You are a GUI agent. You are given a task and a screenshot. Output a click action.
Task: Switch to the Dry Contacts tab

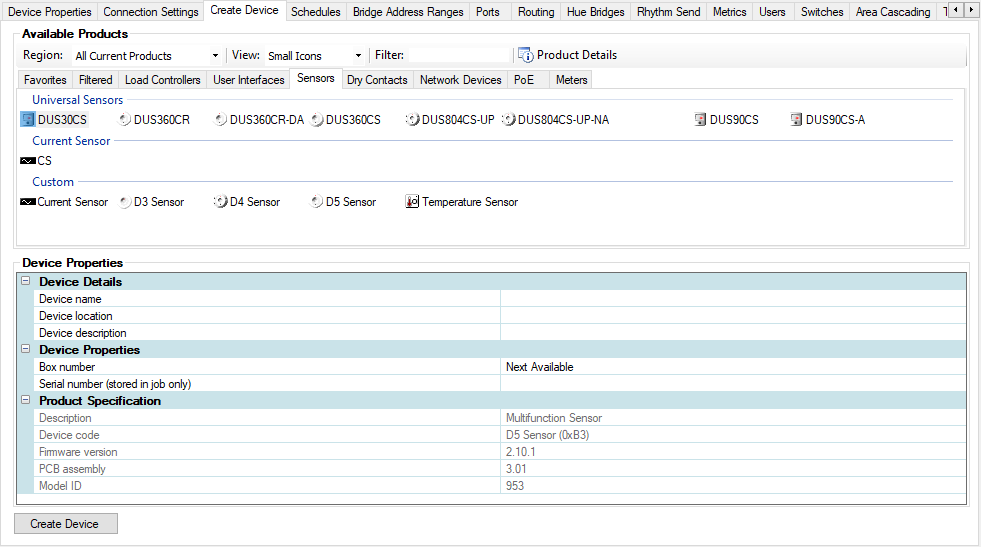click(x=377, y=80)
